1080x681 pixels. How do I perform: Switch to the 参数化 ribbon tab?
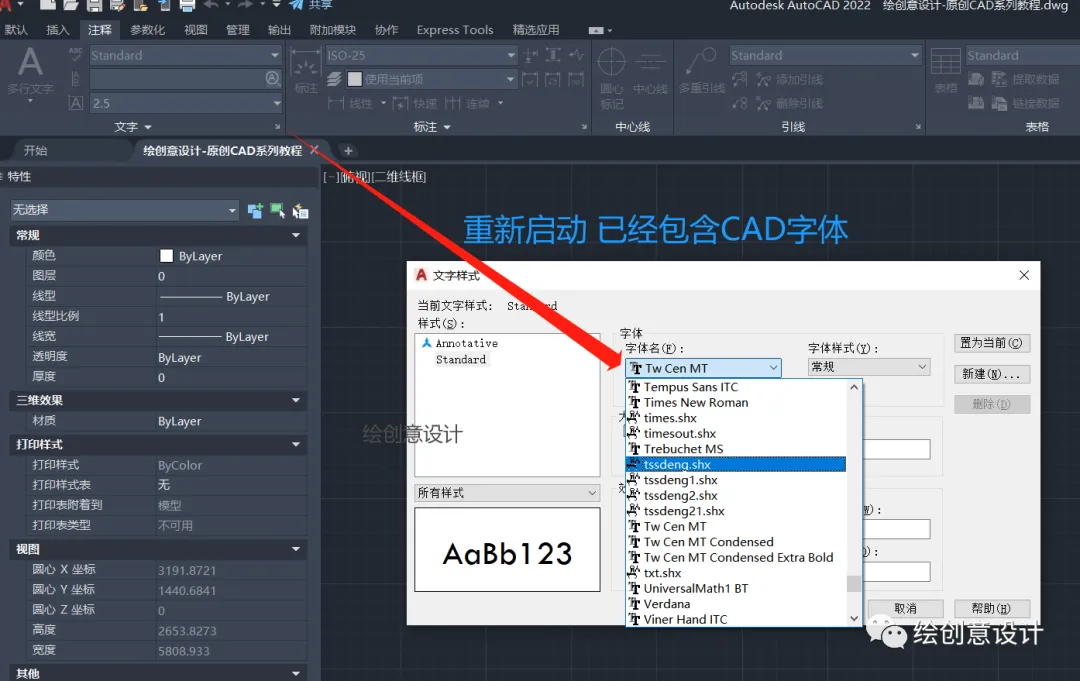pos(147,30)
